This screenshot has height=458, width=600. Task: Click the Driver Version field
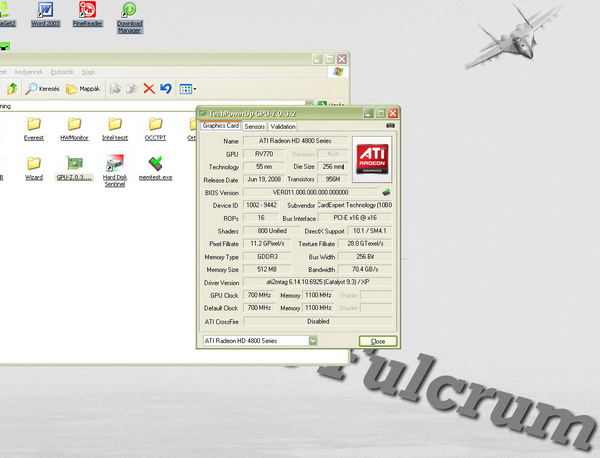click(x=318, y=282)
